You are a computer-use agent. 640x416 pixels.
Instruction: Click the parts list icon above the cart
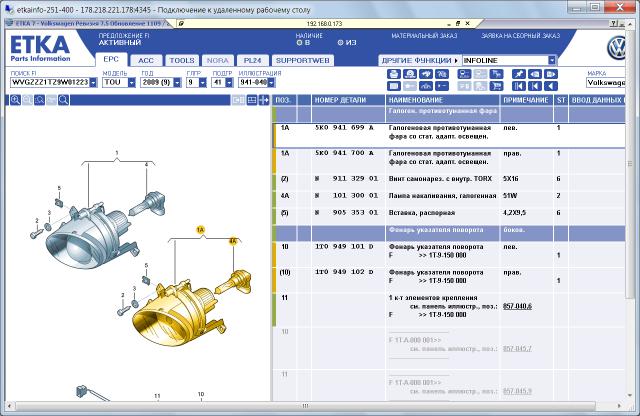tap(496, 74)
